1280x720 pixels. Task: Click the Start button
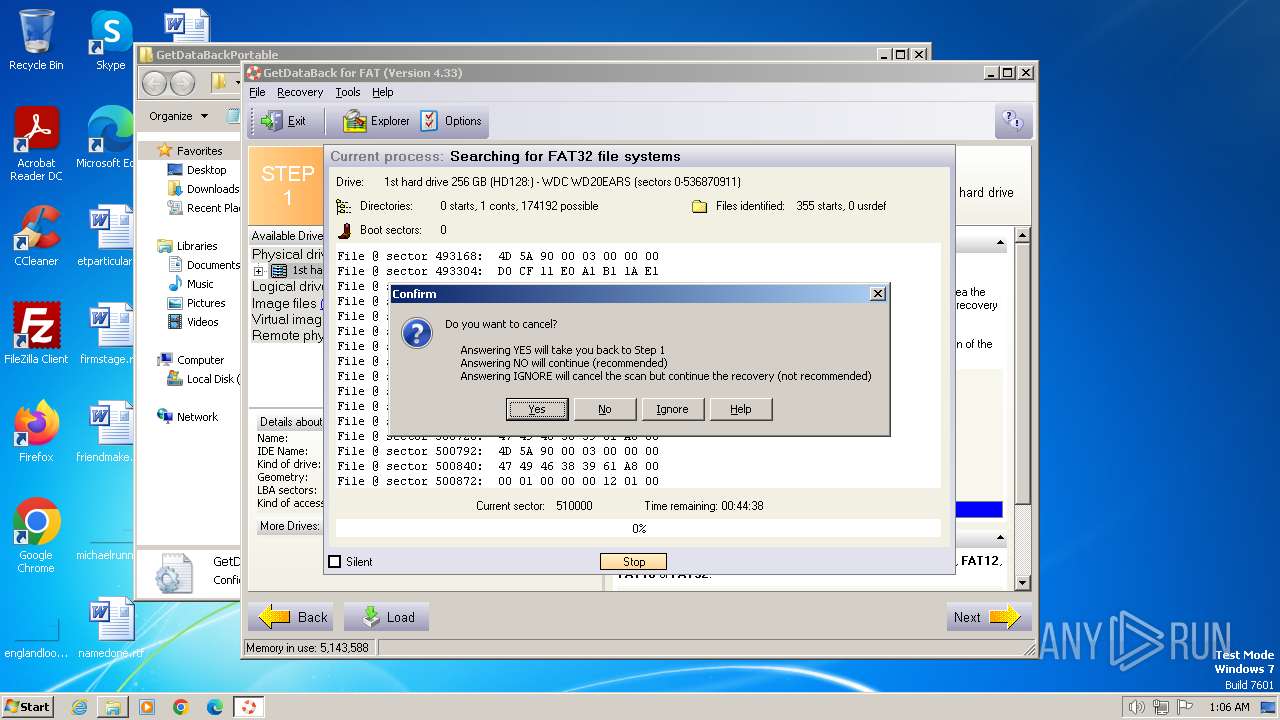tap(27, 707)
